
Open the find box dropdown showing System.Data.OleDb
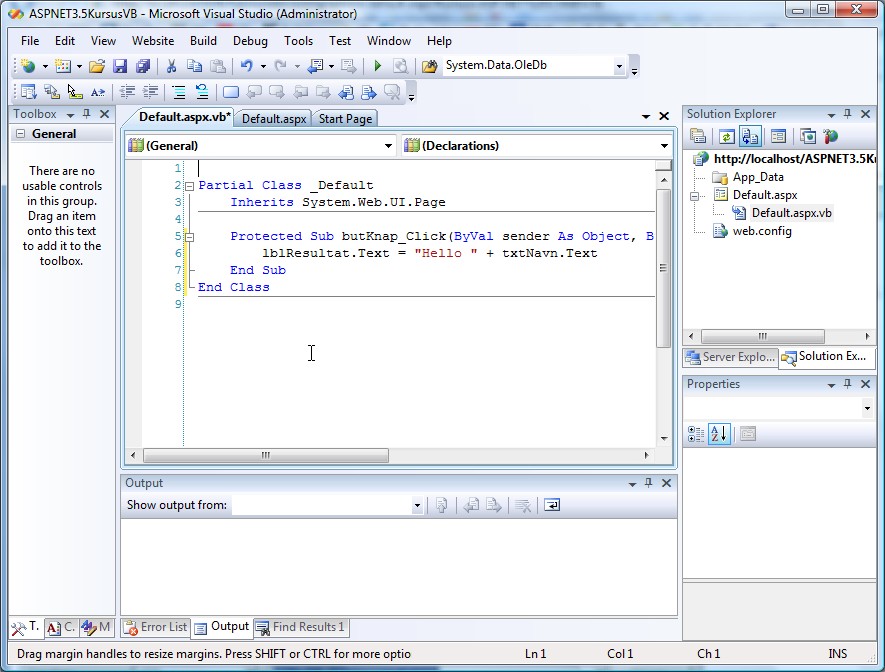point(619,66)
